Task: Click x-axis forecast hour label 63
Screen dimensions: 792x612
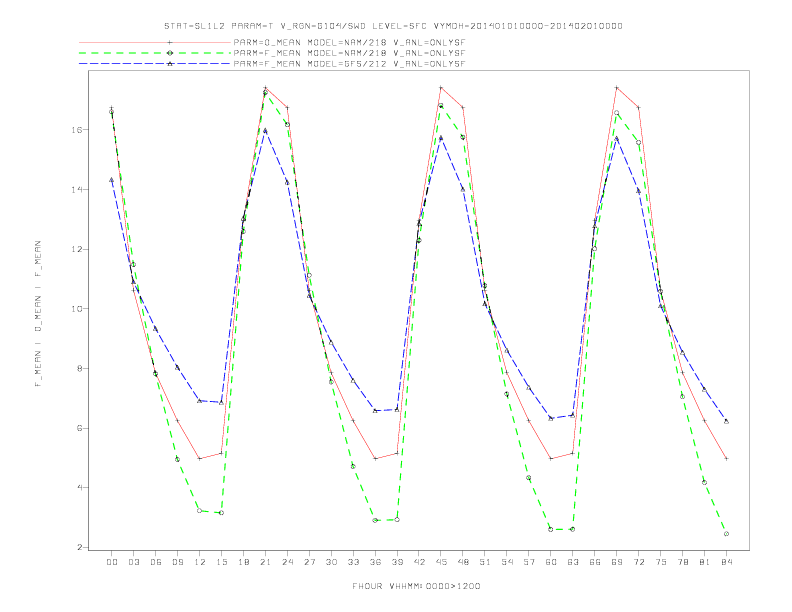Action: coord(573,562)
